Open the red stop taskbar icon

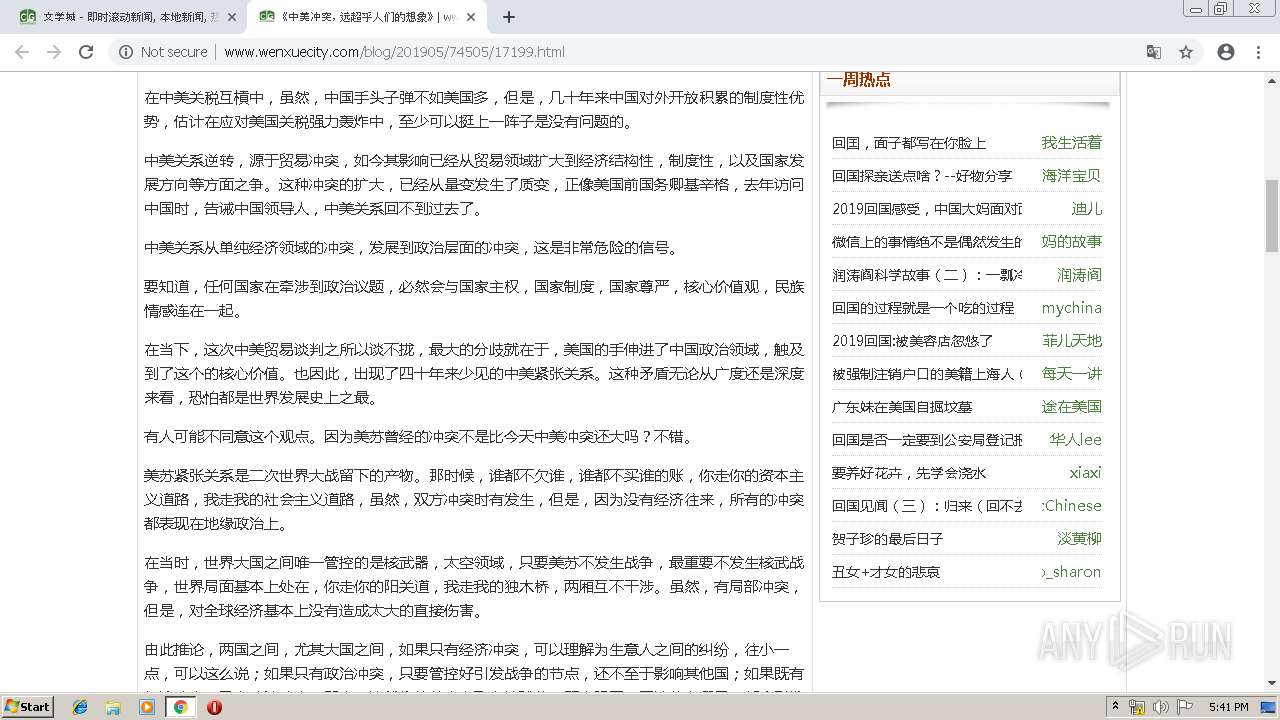pyautogui.click(x=214, y=707)
